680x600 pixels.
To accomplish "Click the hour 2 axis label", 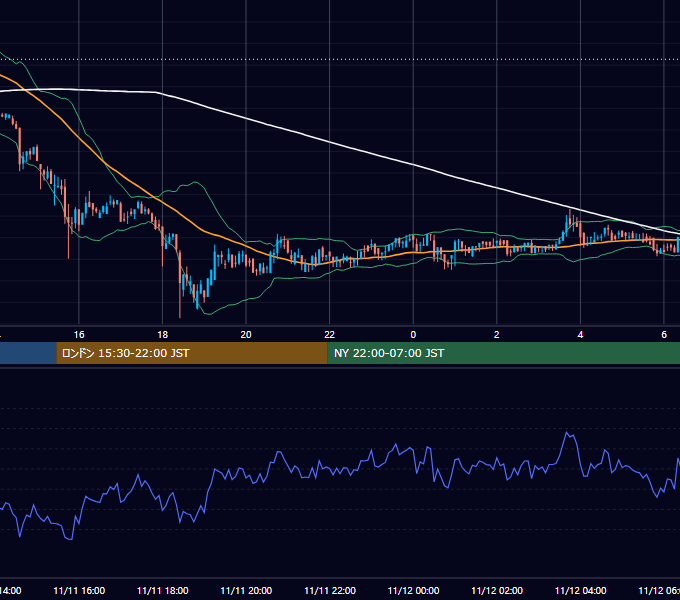I will click(497, 335).
